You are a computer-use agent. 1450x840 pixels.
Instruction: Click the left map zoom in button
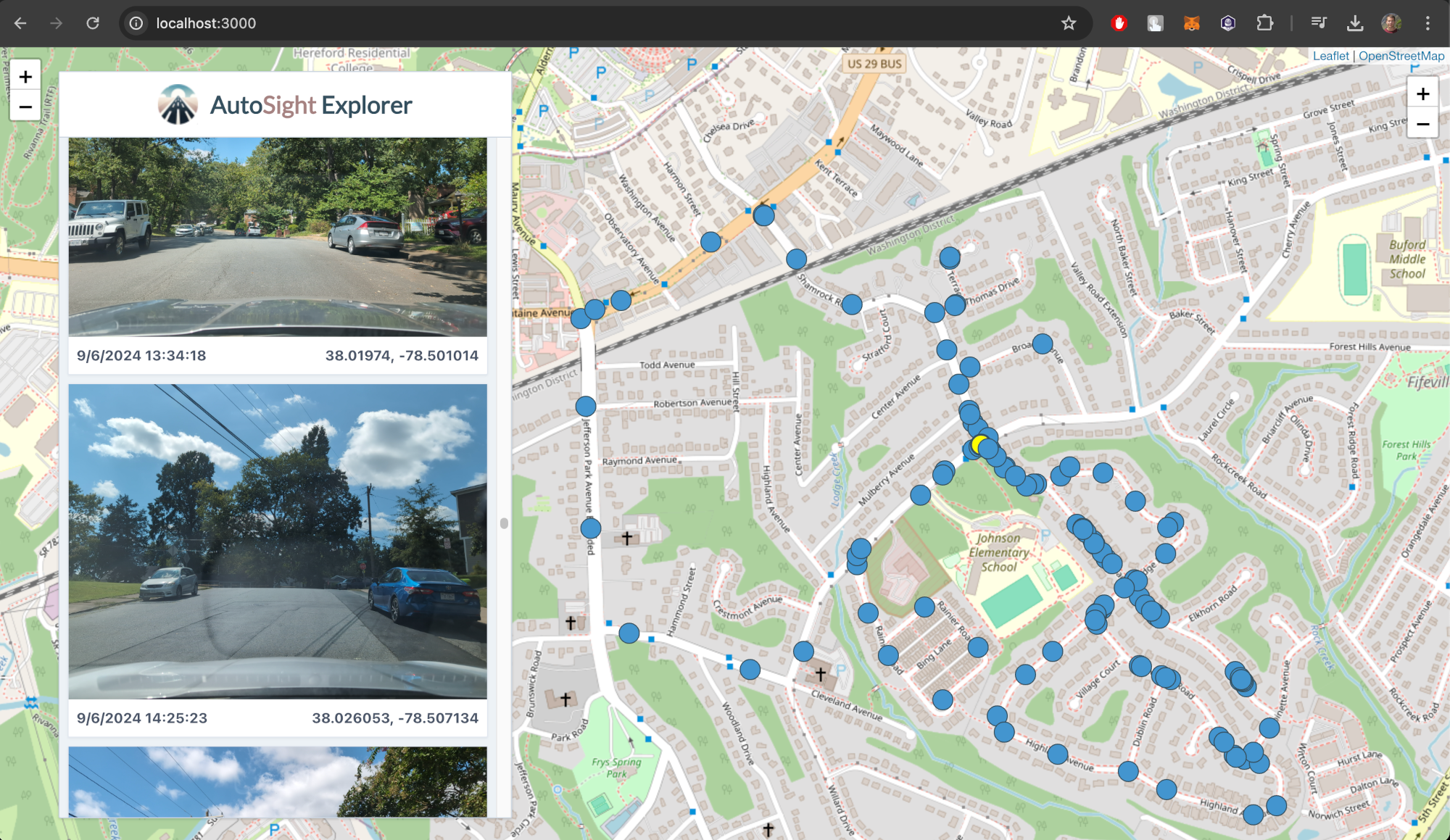25,76
